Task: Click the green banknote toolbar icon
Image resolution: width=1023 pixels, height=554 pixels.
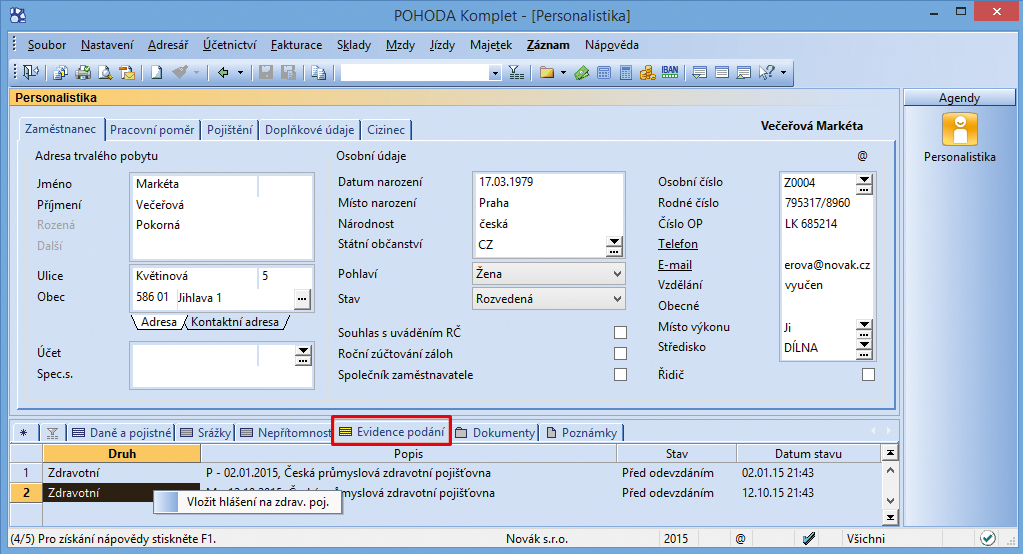Action: (x=582, y=72)
